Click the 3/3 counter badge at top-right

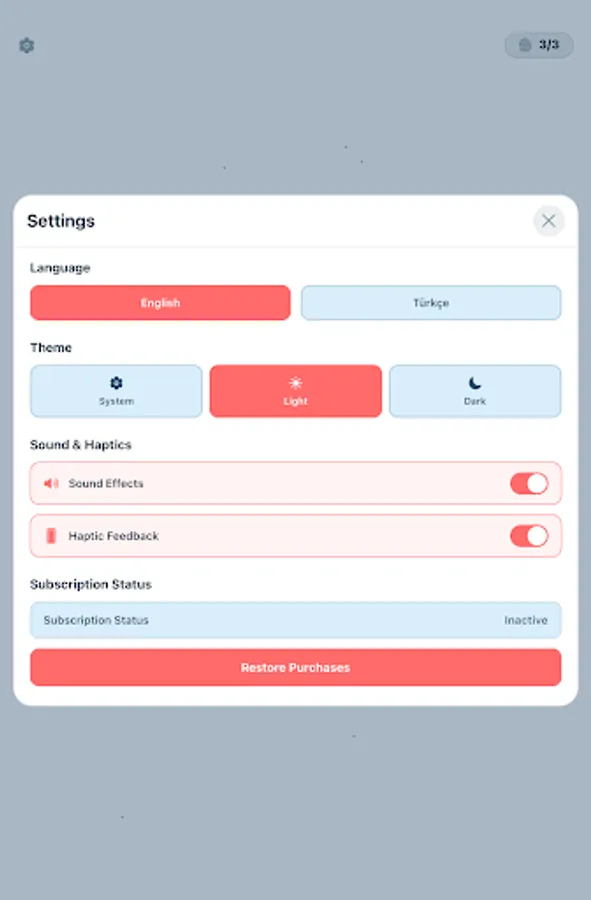[539, 45]
